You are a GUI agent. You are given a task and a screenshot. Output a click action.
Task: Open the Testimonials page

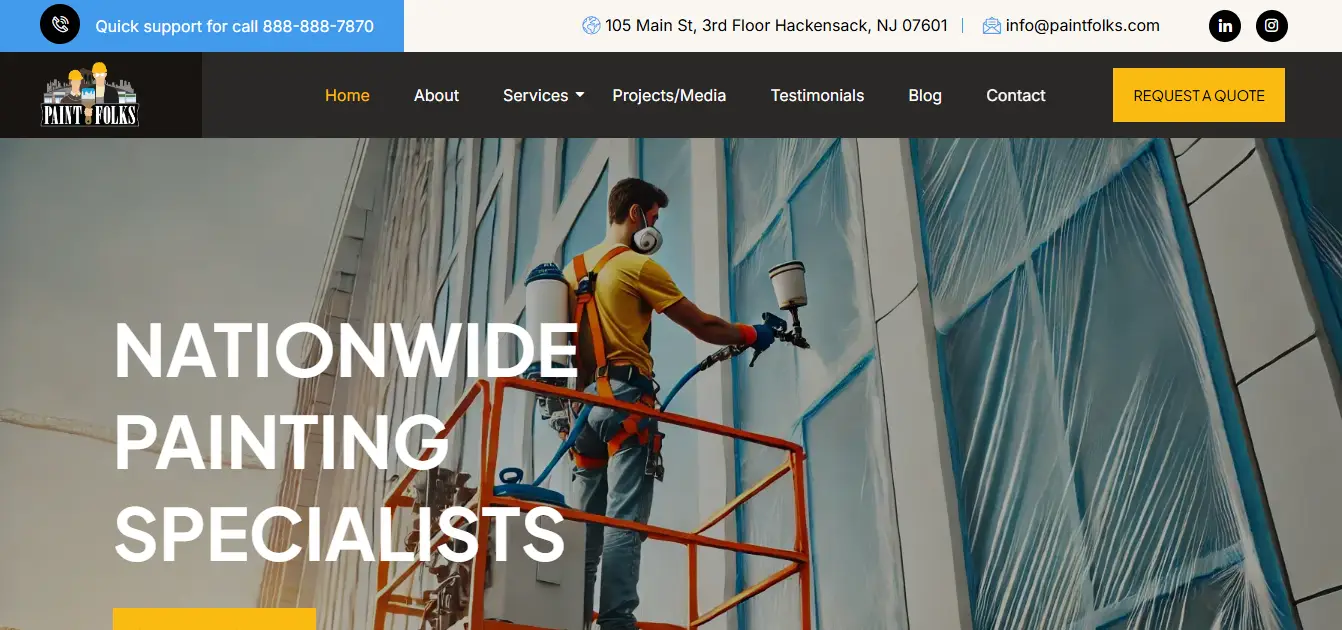(817, 95)
